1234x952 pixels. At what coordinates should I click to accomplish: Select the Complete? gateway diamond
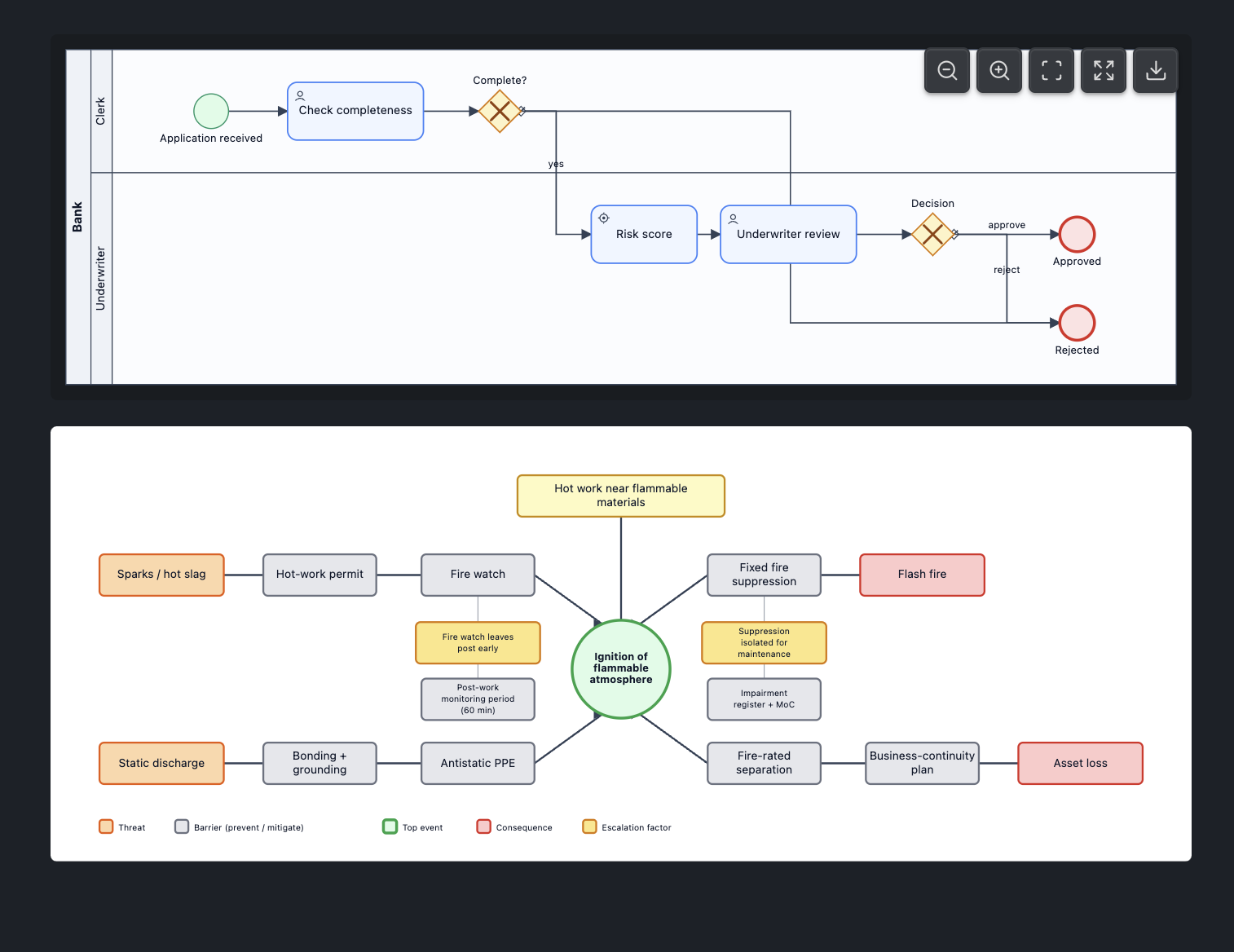coord(500,111)
